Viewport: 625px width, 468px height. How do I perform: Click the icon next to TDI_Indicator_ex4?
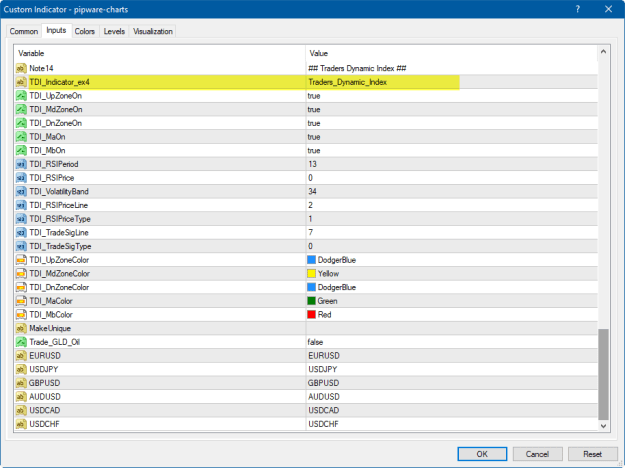pyautogui.click(x=21, y=82)
